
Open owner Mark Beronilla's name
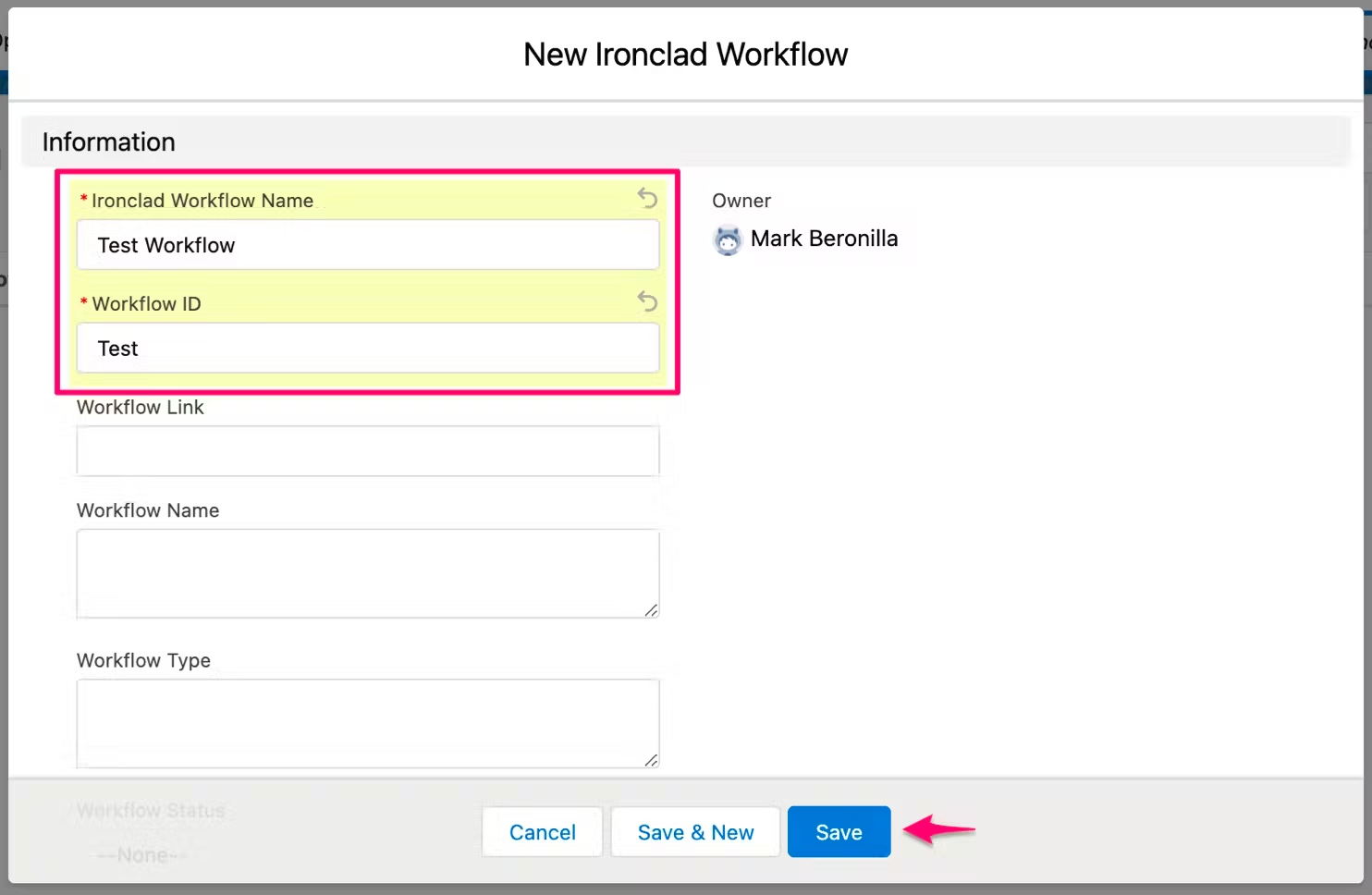[x=824, y=239]
